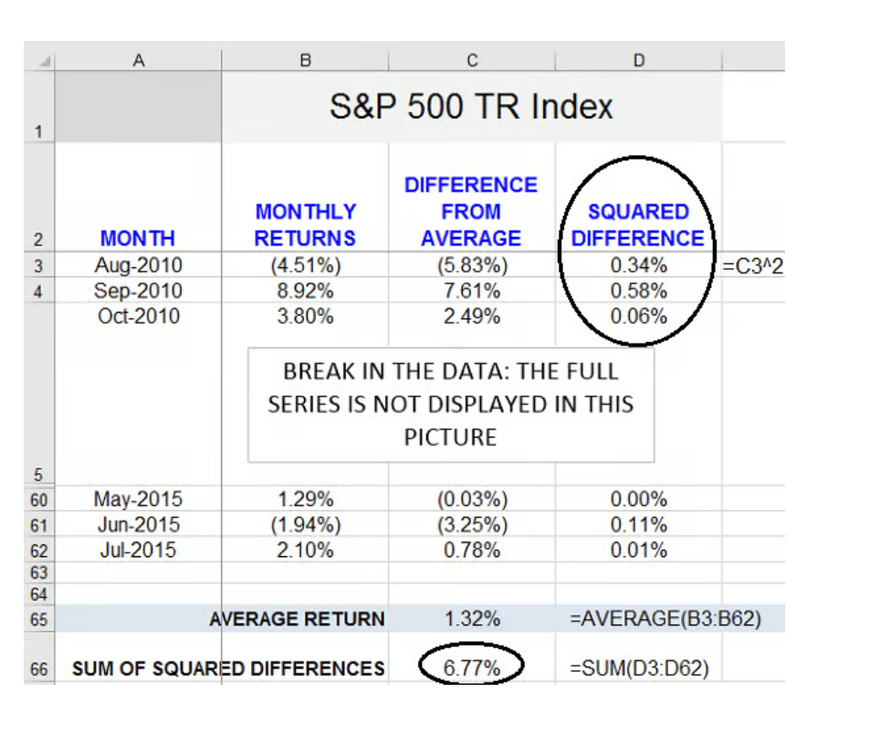Select the 8.92% monthly return cell
The width and height of the screenshot is (880, 755).
click(305, 291)
